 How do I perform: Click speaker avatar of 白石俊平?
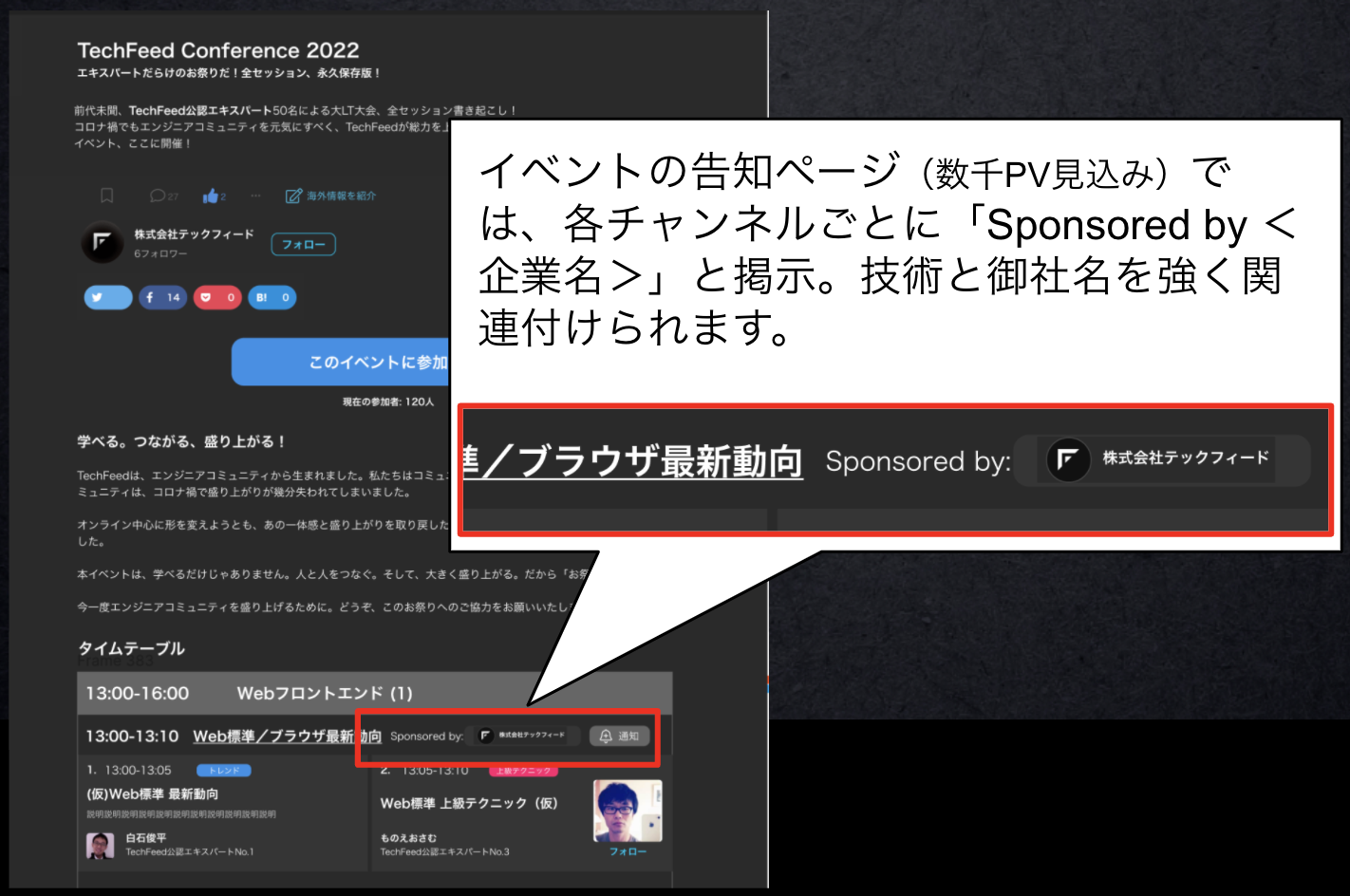point(101,845)
